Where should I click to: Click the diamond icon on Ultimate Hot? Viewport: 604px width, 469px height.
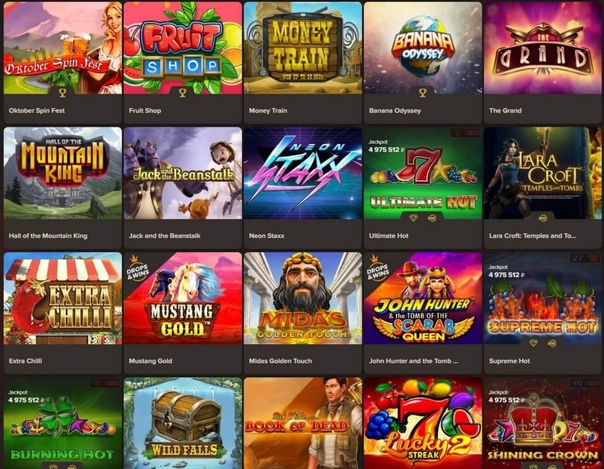click(x=413, y=218)
